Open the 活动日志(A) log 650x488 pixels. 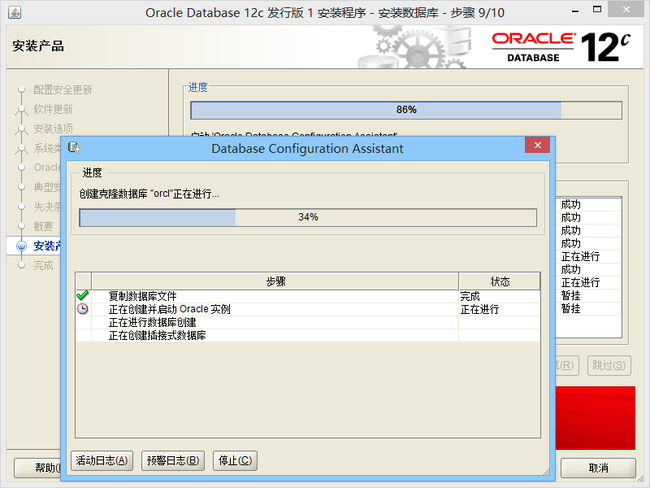click(x=102, y=461)
